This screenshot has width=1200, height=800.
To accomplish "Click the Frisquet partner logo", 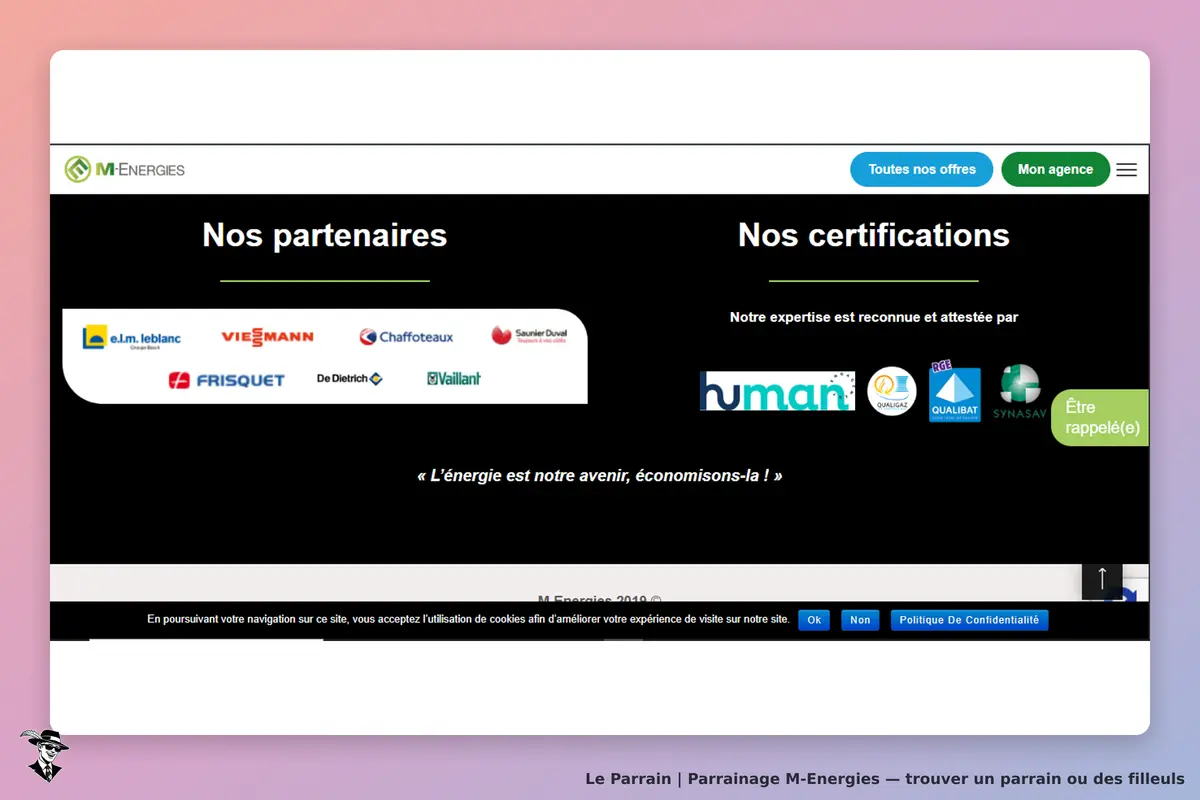I will tap(227, 380).
